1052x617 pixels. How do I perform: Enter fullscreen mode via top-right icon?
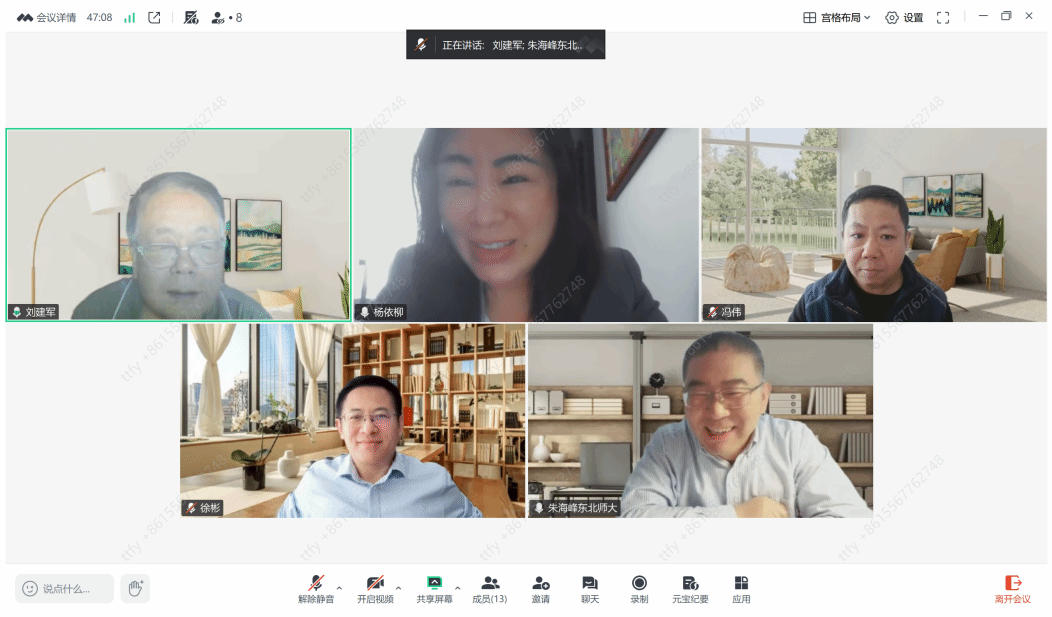pyautogui.click(x=942, y=17)
